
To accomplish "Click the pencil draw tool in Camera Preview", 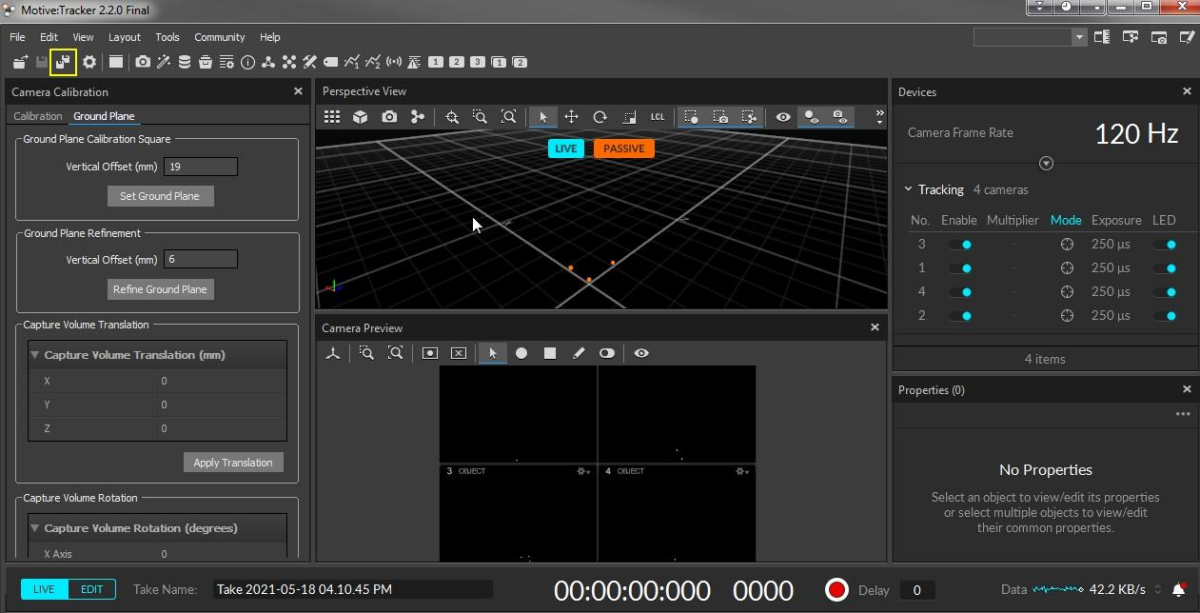I will click(578, 353).
